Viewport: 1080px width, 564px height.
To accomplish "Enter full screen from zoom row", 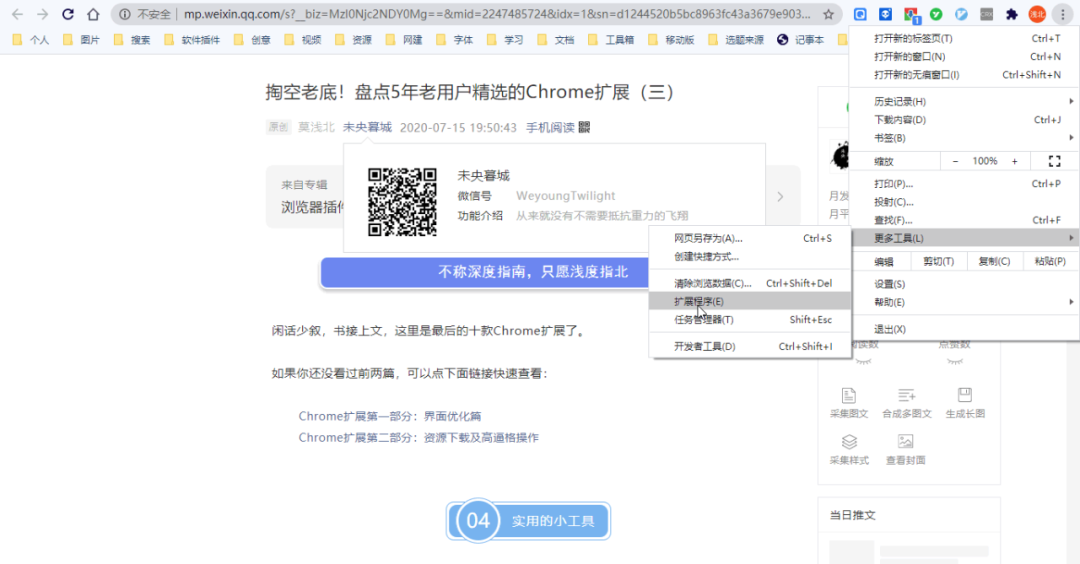I will [x=1054, y=161].
